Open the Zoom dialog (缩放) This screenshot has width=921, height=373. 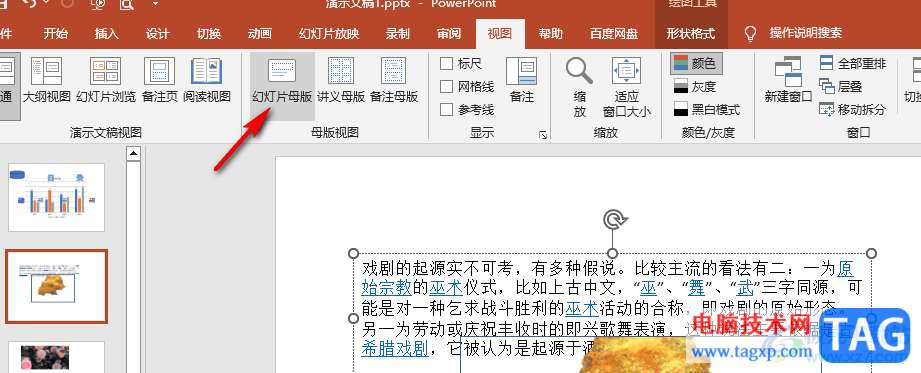580,87
